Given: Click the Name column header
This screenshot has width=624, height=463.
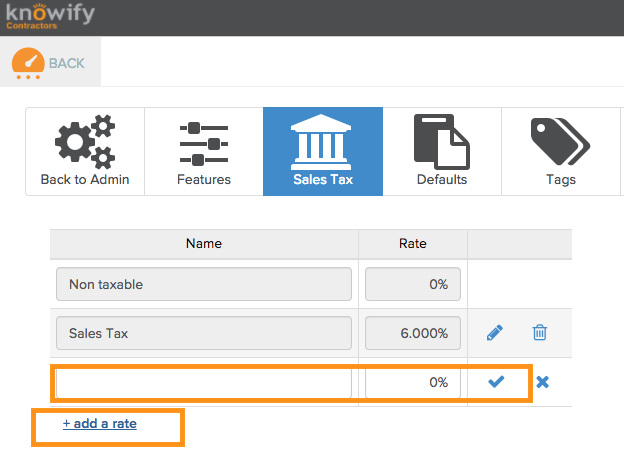Looking at the screenshot, I should coord(204,243).
